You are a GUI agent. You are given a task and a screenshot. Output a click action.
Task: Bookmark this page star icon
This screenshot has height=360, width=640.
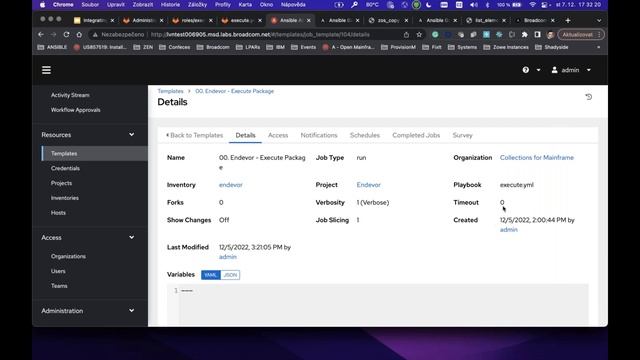tap(419, 35)
